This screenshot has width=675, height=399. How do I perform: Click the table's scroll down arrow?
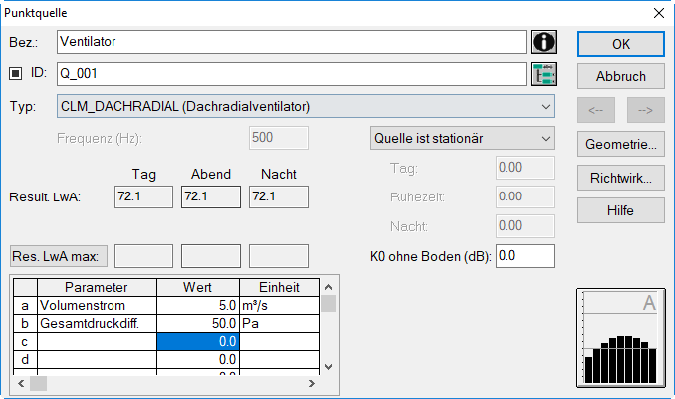[x=328, y=367]
